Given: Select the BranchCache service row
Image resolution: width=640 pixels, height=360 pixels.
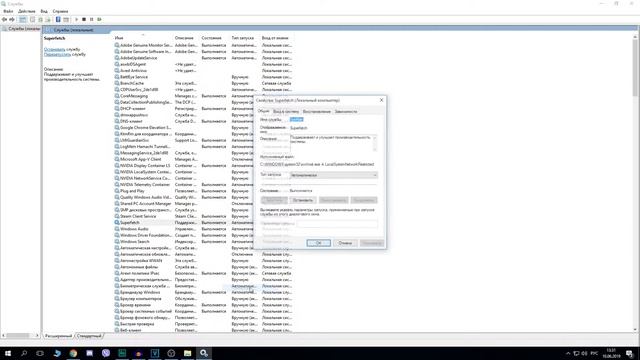Looking at the screenshot, I should (203, 83).
